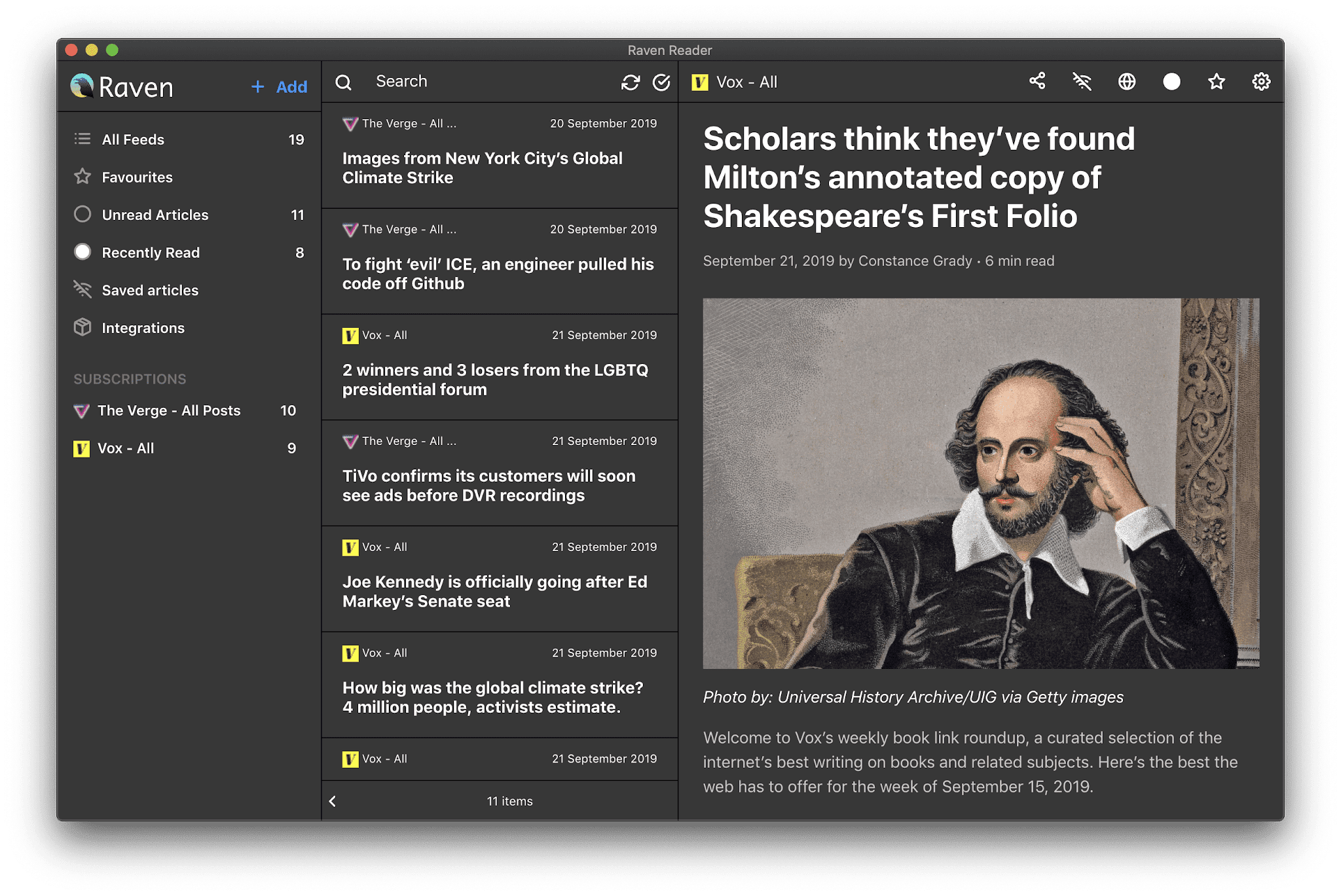Click the Search input field
This screenshot has height=896, width=1341.
(485, 81)
